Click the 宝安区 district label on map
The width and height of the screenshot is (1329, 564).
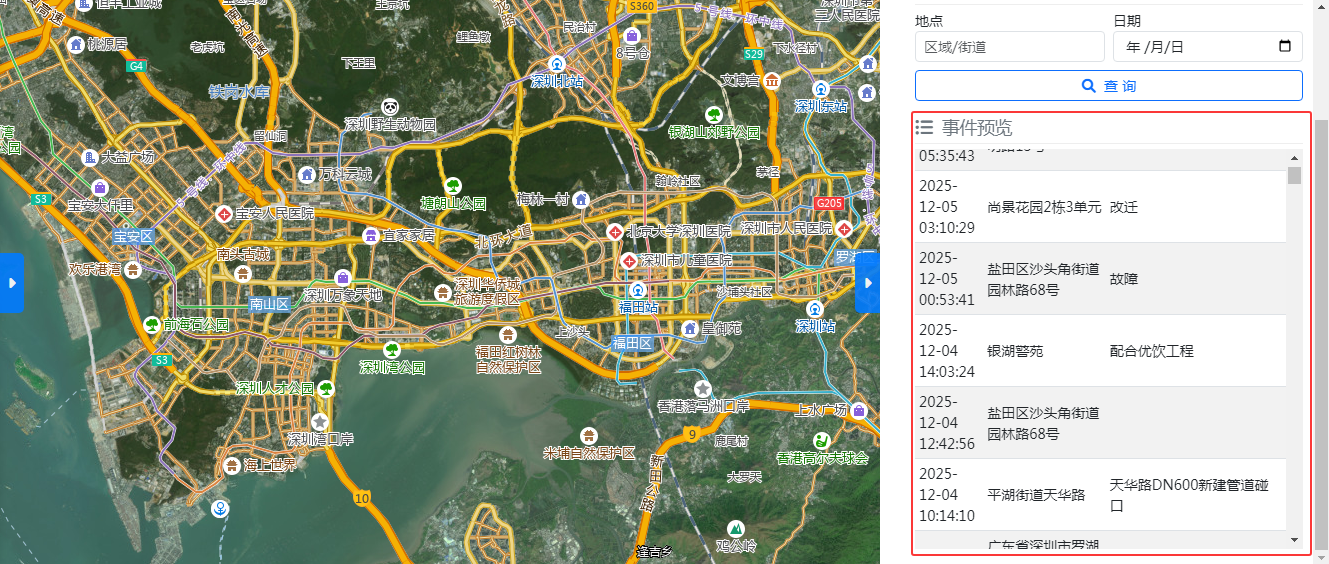coord(132,236)
